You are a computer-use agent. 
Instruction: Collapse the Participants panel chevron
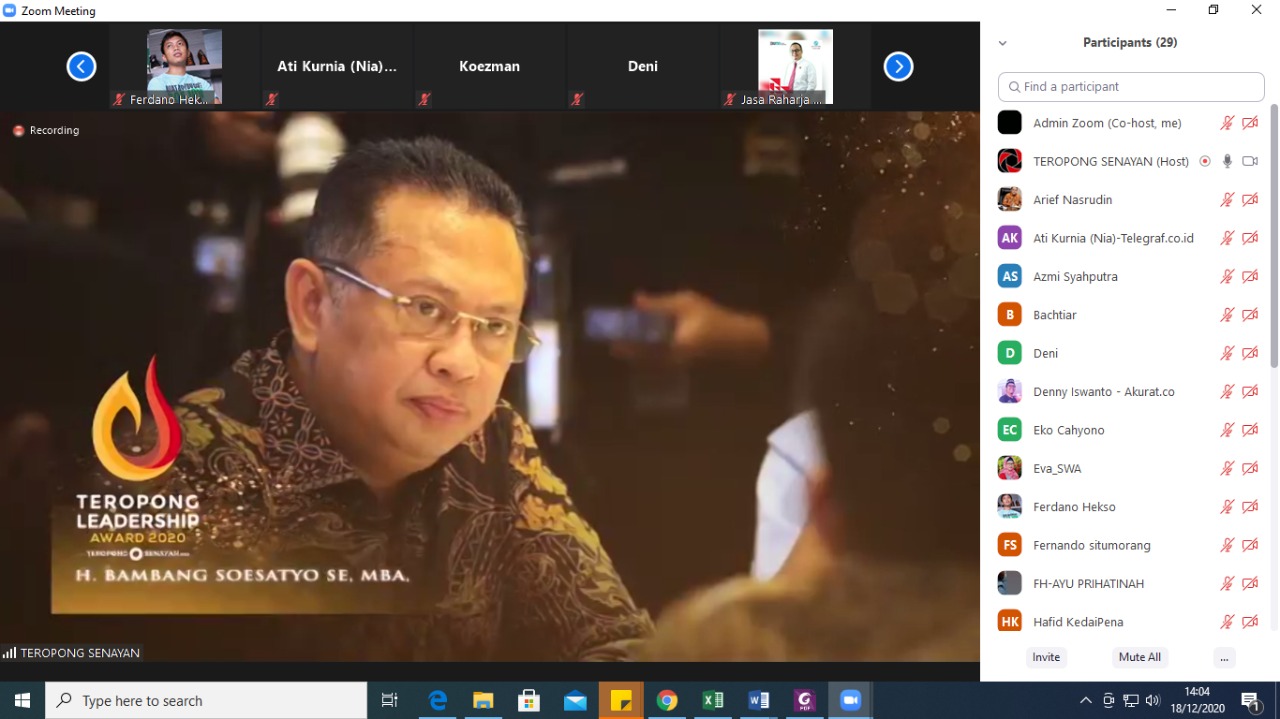[x=1002, y=43]
